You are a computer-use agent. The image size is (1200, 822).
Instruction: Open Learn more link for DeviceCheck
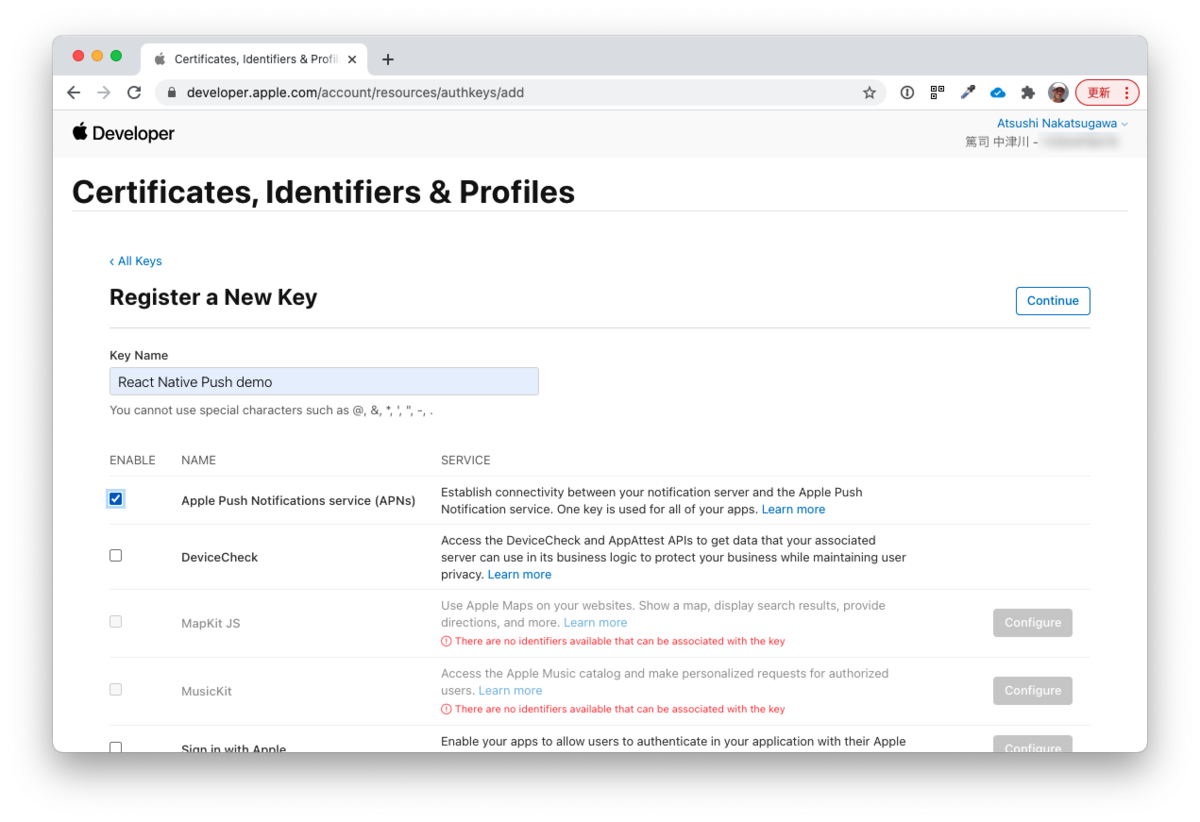point(519,574)
